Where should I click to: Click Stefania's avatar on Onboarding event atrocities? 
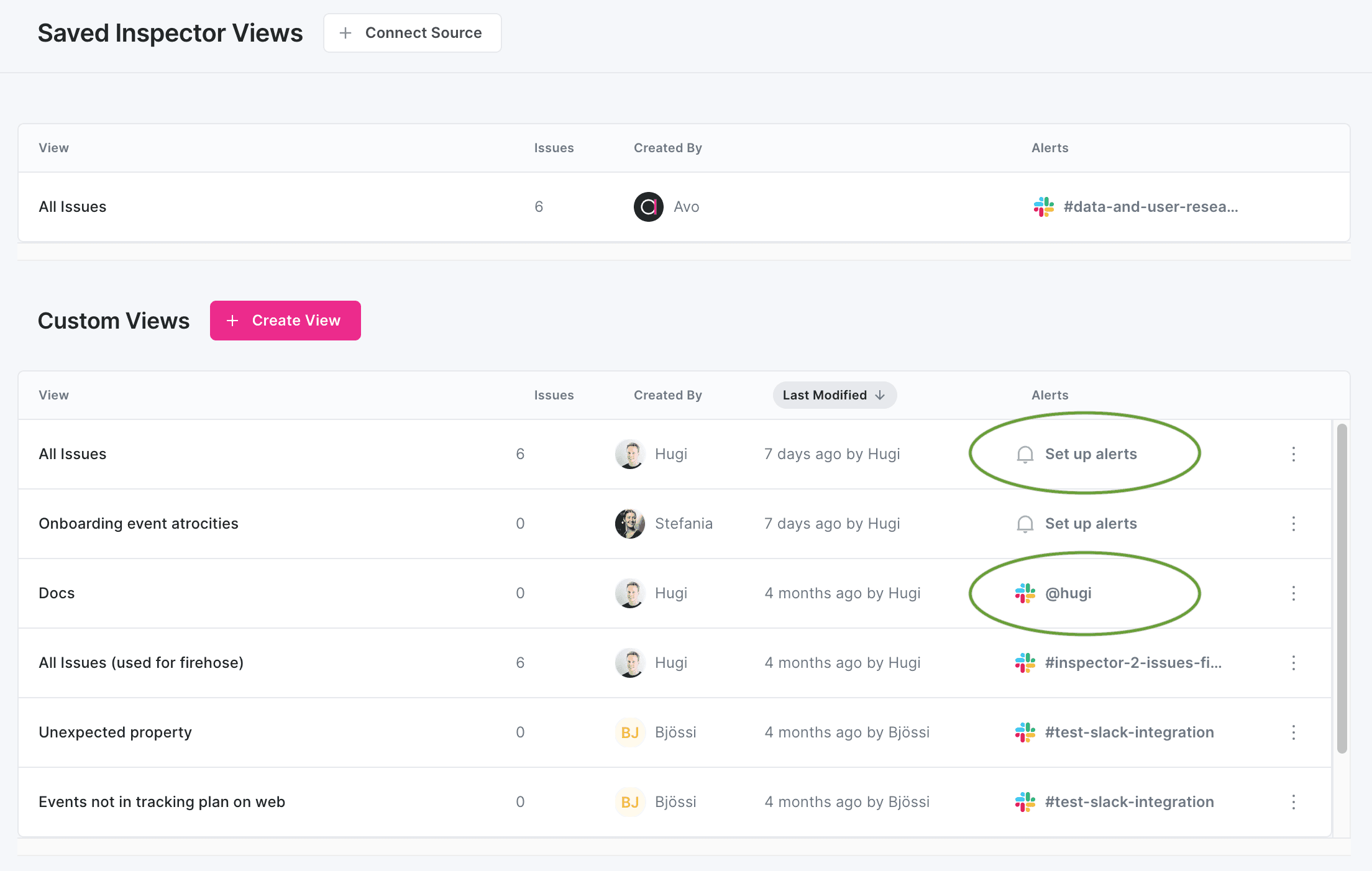pyautogui.click(x=629, y=524)
